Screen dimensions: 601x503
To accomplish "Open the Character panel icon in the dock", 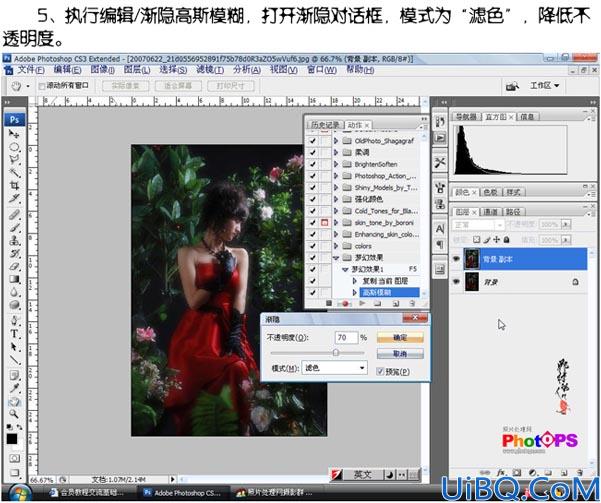I will coord(440,229).
